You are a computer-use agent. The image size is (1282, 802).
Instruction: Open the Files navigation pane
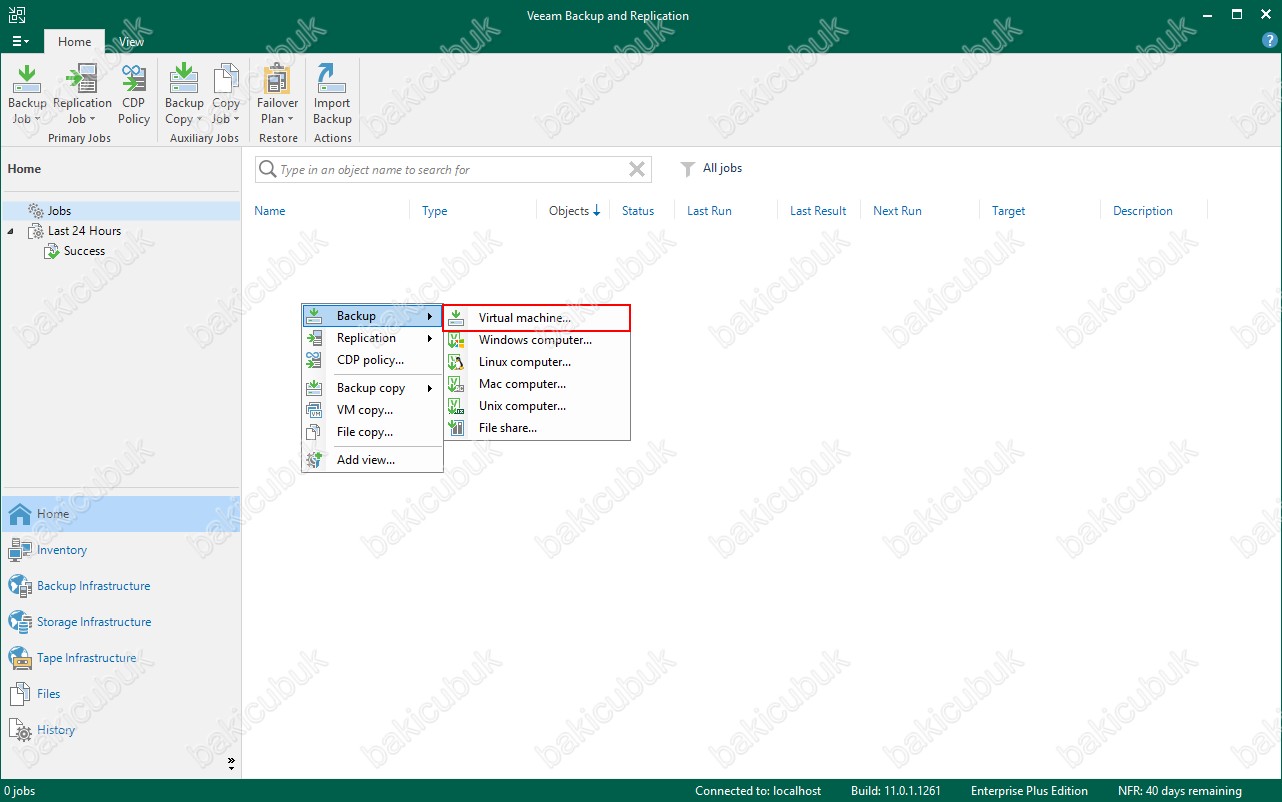click(120, 694)
